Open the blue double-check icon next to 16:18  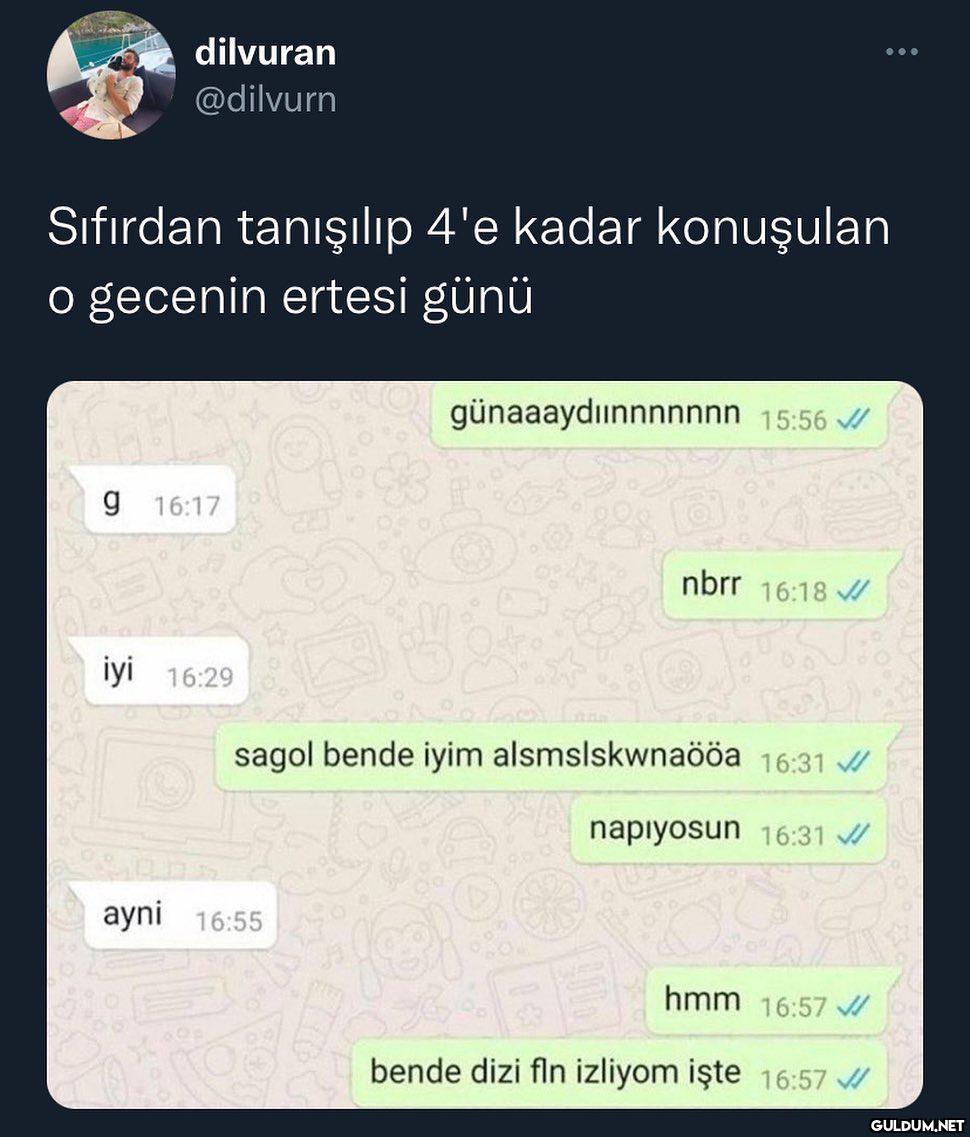(853, 591)
